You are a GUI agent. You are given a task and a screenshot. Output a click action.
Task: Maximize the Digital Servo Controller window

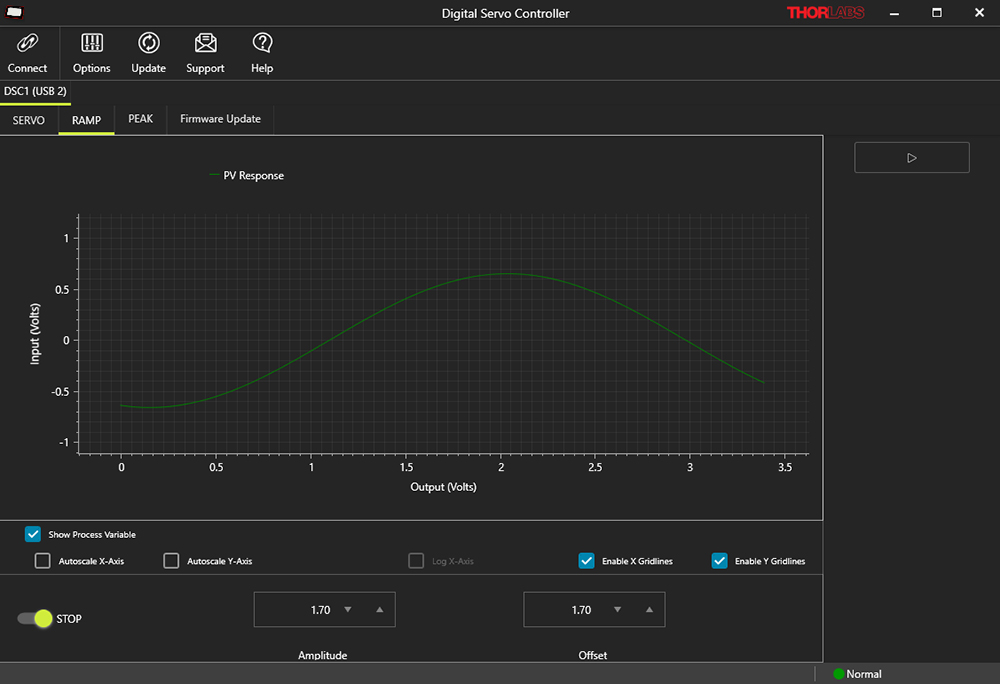937,13
